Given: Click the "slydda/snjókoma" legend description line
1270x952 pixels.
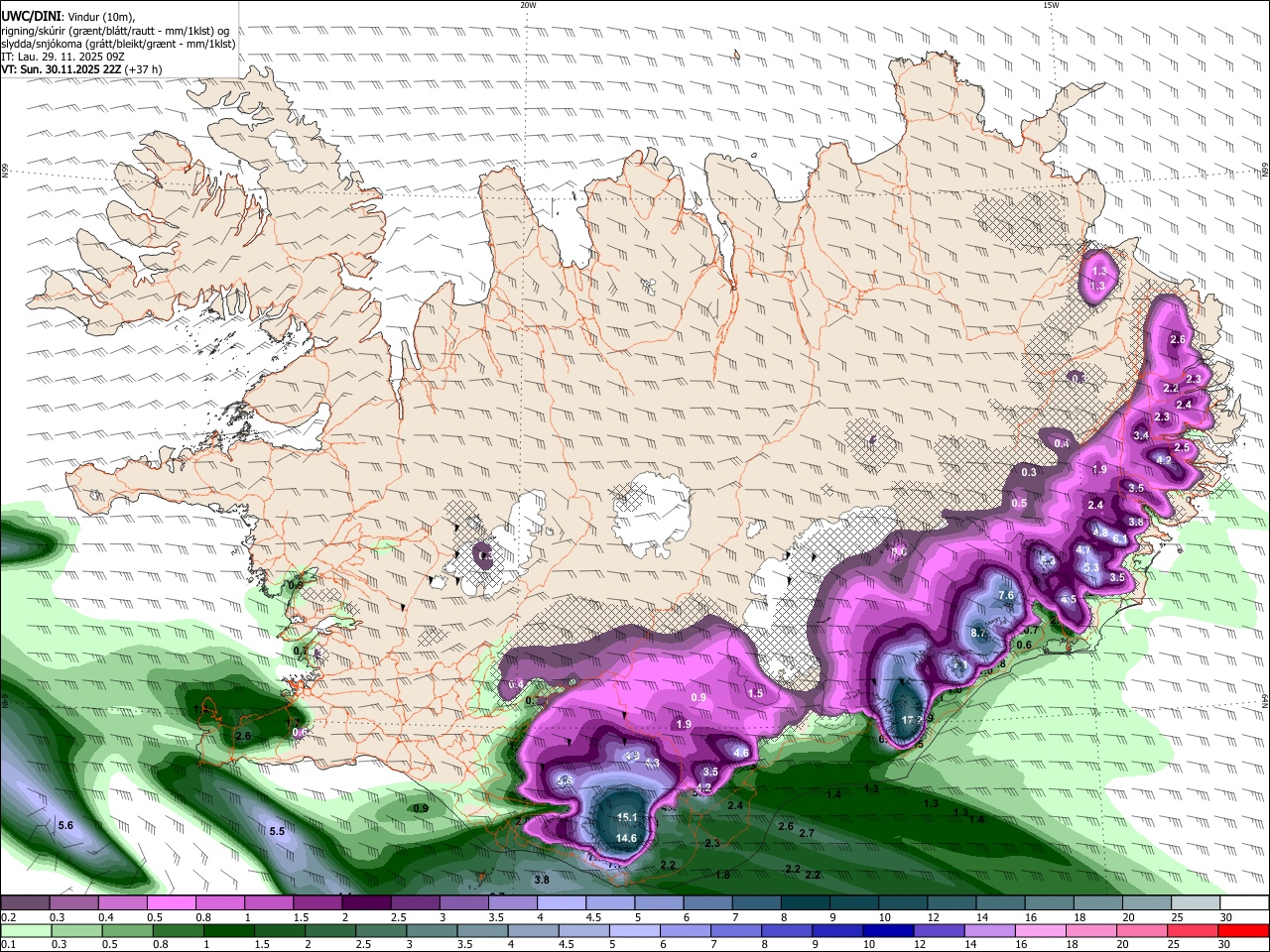Looking at the screenshot, I should coord(118,44).
